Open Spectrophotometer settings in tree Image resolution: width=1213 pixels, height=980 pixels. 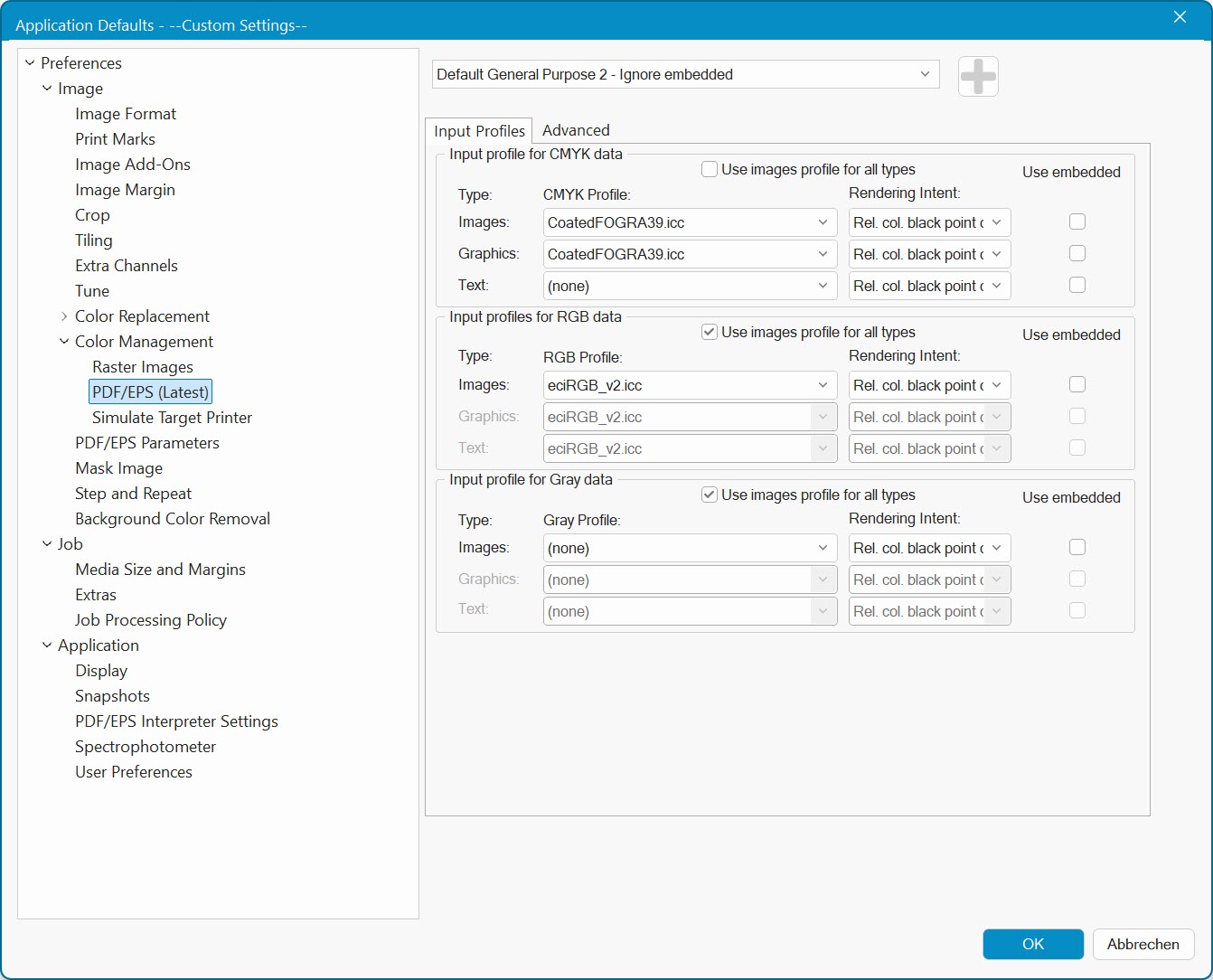(146, 747)
